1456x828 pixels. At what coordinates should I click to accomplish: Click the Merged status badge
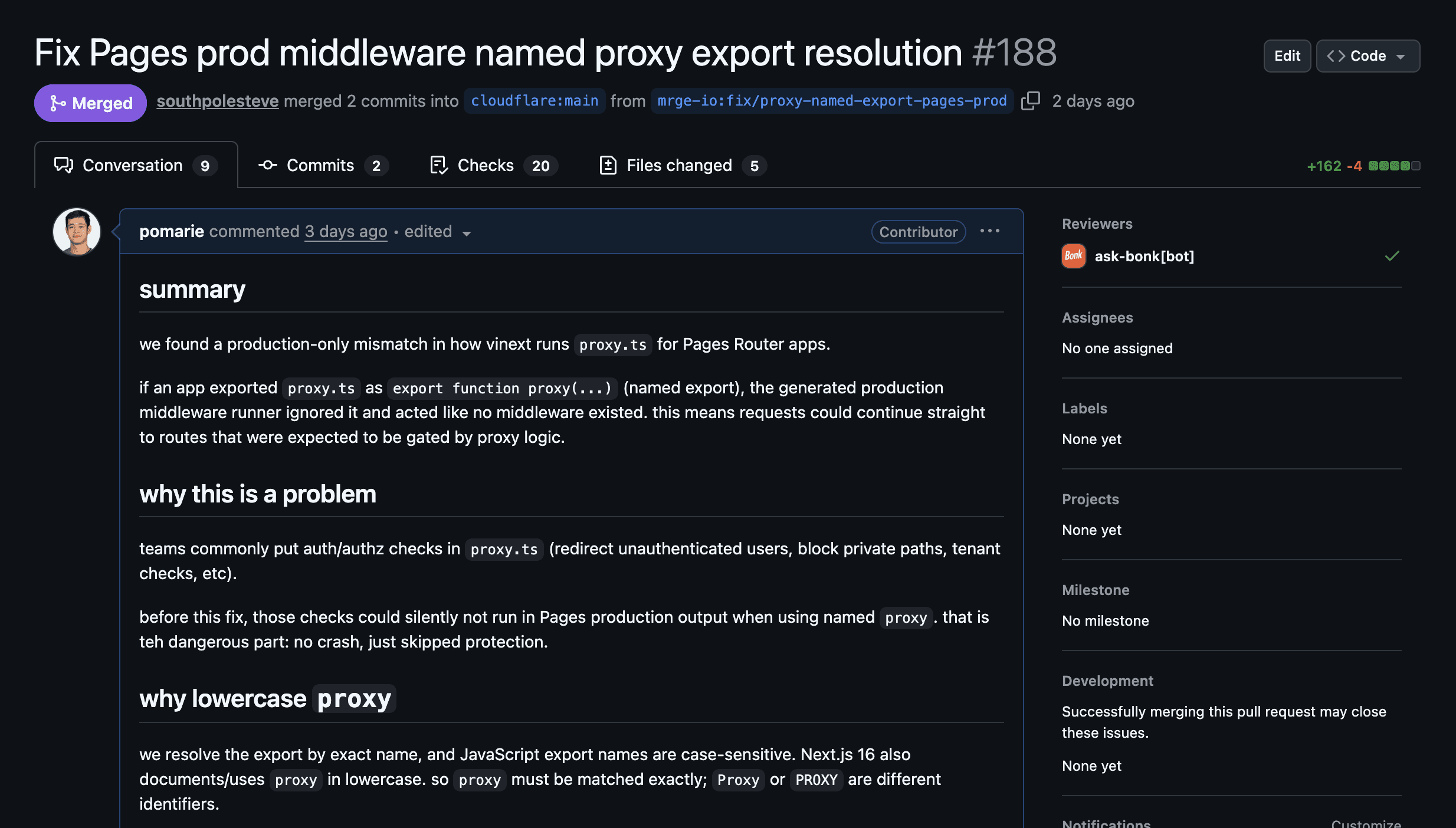[90, 103]
